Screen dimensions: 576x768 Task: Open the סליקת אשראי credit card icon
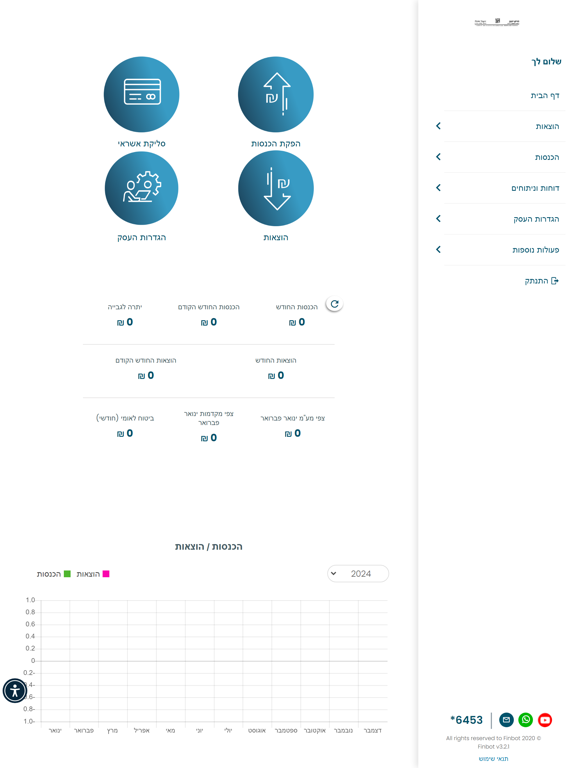tap(142, 95)
